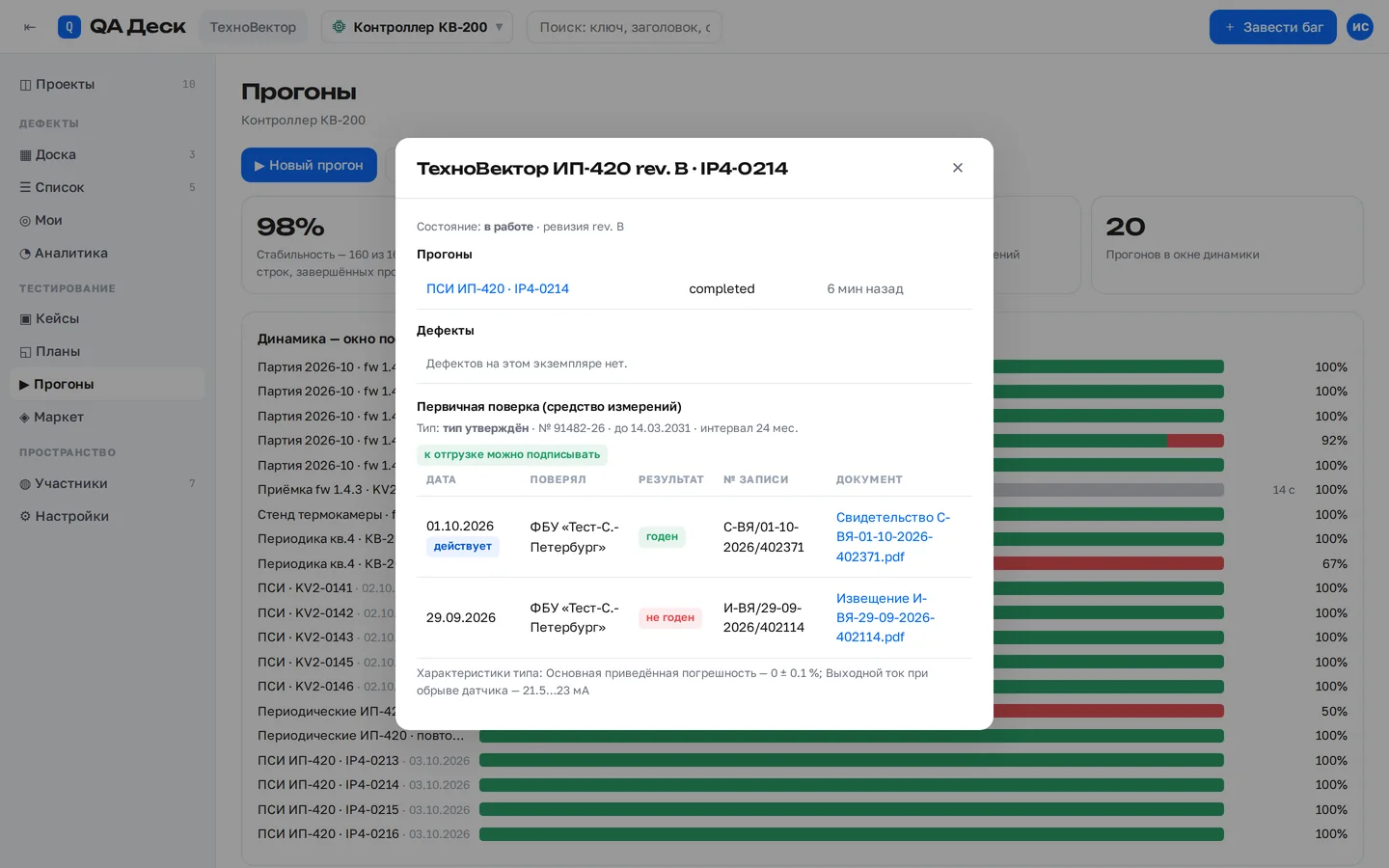1389x868 pixels.
Task: Click the 'действует' status badge
Action: click(463, 547)
